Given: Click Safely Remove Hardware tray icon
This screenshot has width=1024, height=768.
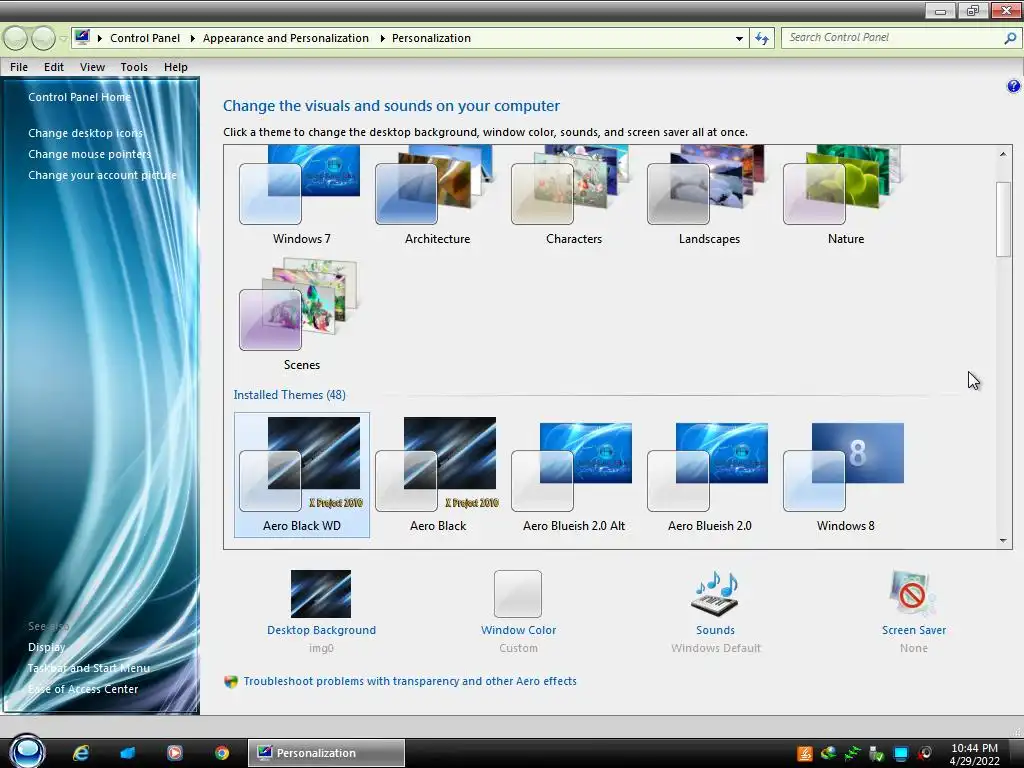Looking at the screenshot, I should [876, 754].
